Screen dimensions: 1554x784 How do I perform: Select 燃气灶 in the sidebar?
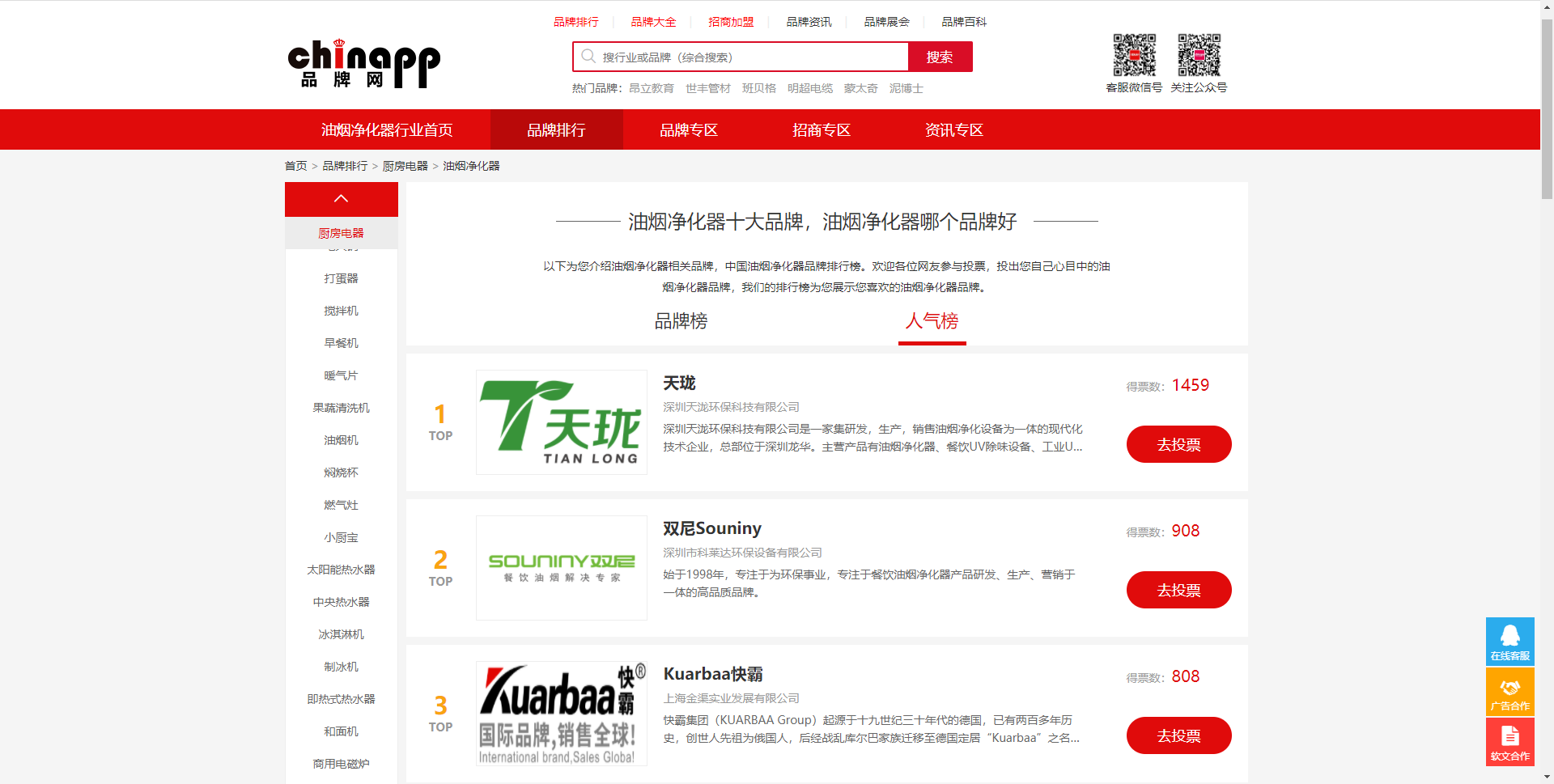pos(341,505)
